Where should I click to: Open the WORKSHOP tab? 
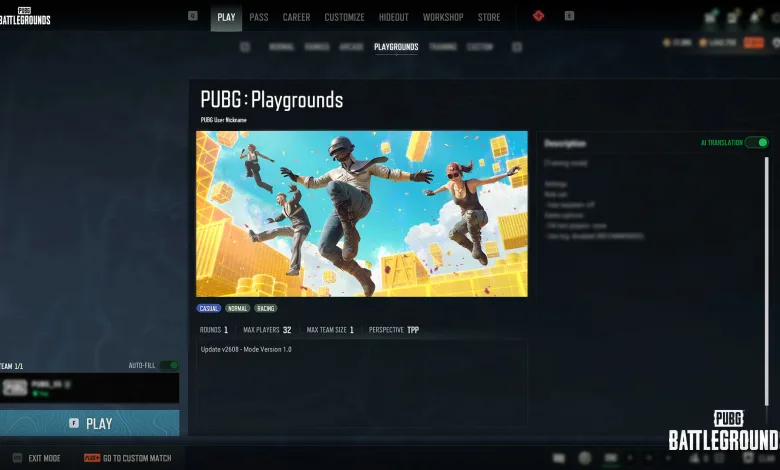443,17
